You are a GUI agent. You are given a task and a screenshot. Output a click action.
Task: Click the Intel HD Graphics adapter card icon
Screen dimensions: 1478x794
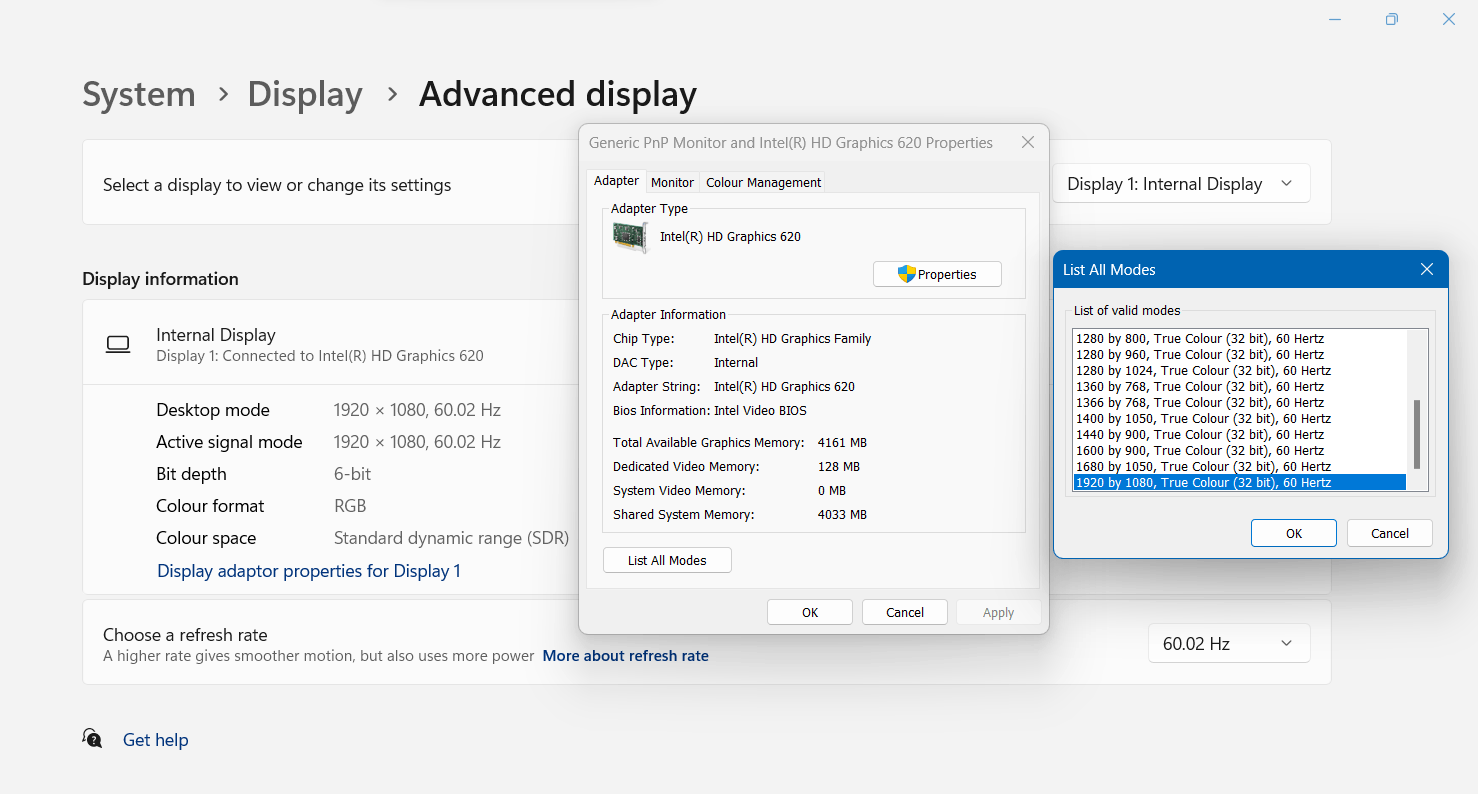(x=630, y=237)
